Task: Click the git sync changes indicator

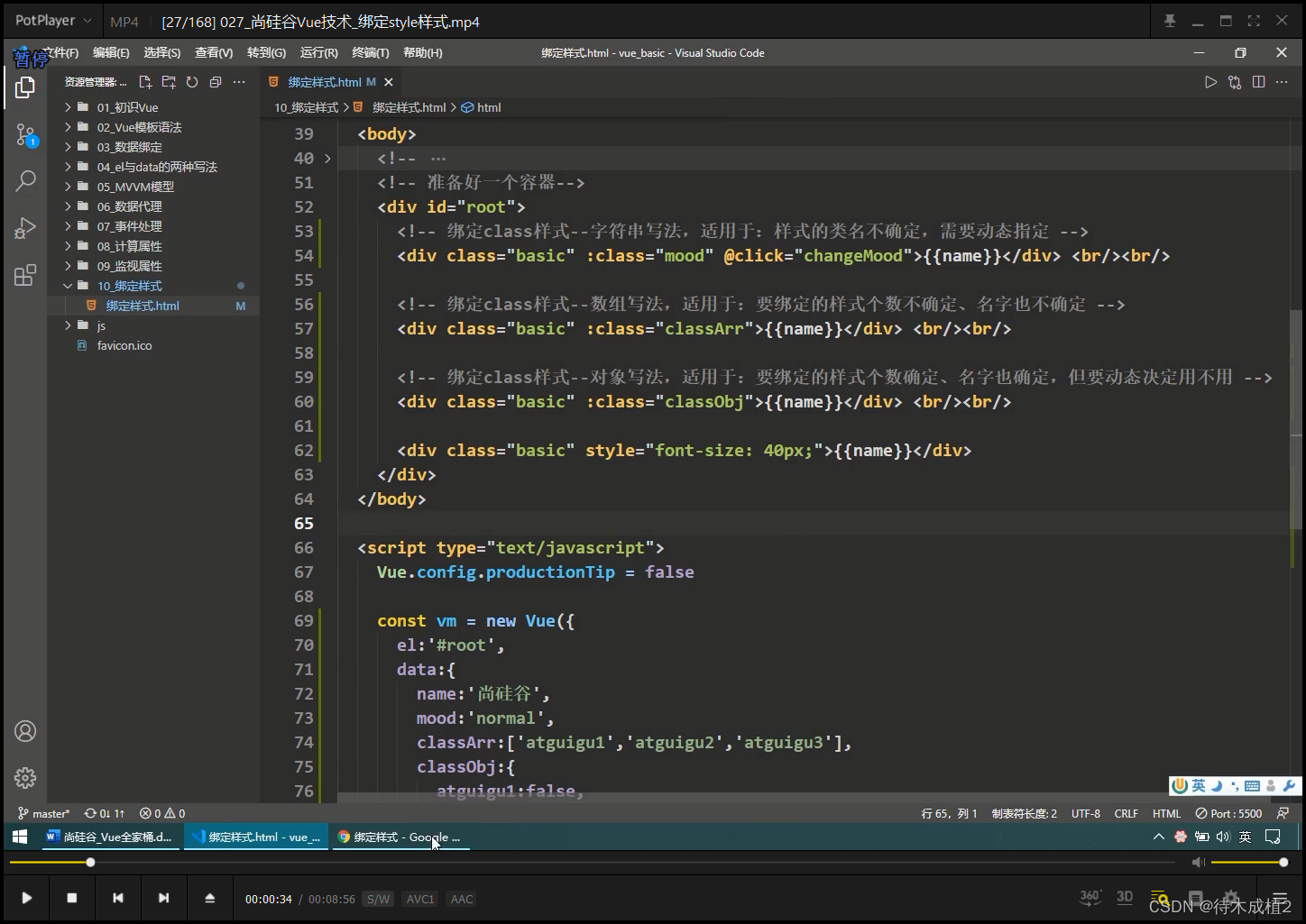Action: pyautogui.click(x=105, y=813)
